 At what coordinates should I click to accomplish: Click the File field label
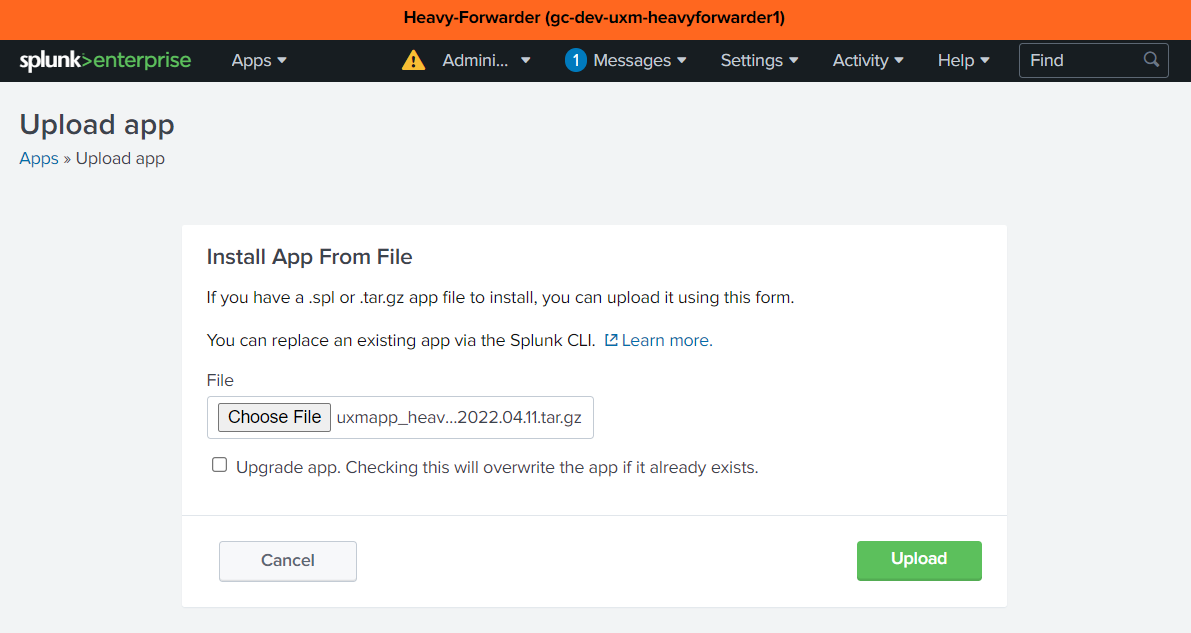point(220,380)
